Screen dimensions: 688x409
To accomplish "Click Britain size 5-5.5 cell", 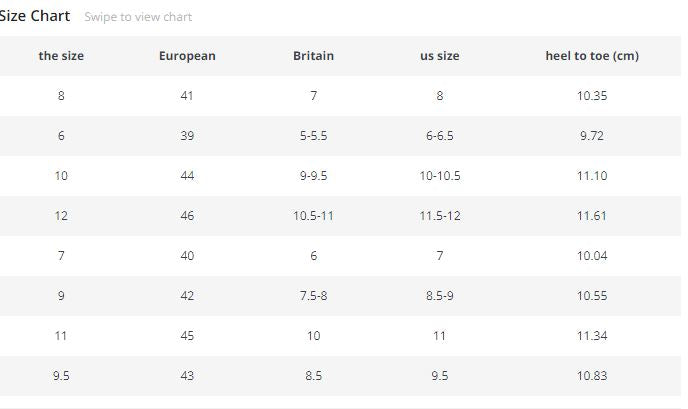I will pyautogui.click(x=313, y=136).
